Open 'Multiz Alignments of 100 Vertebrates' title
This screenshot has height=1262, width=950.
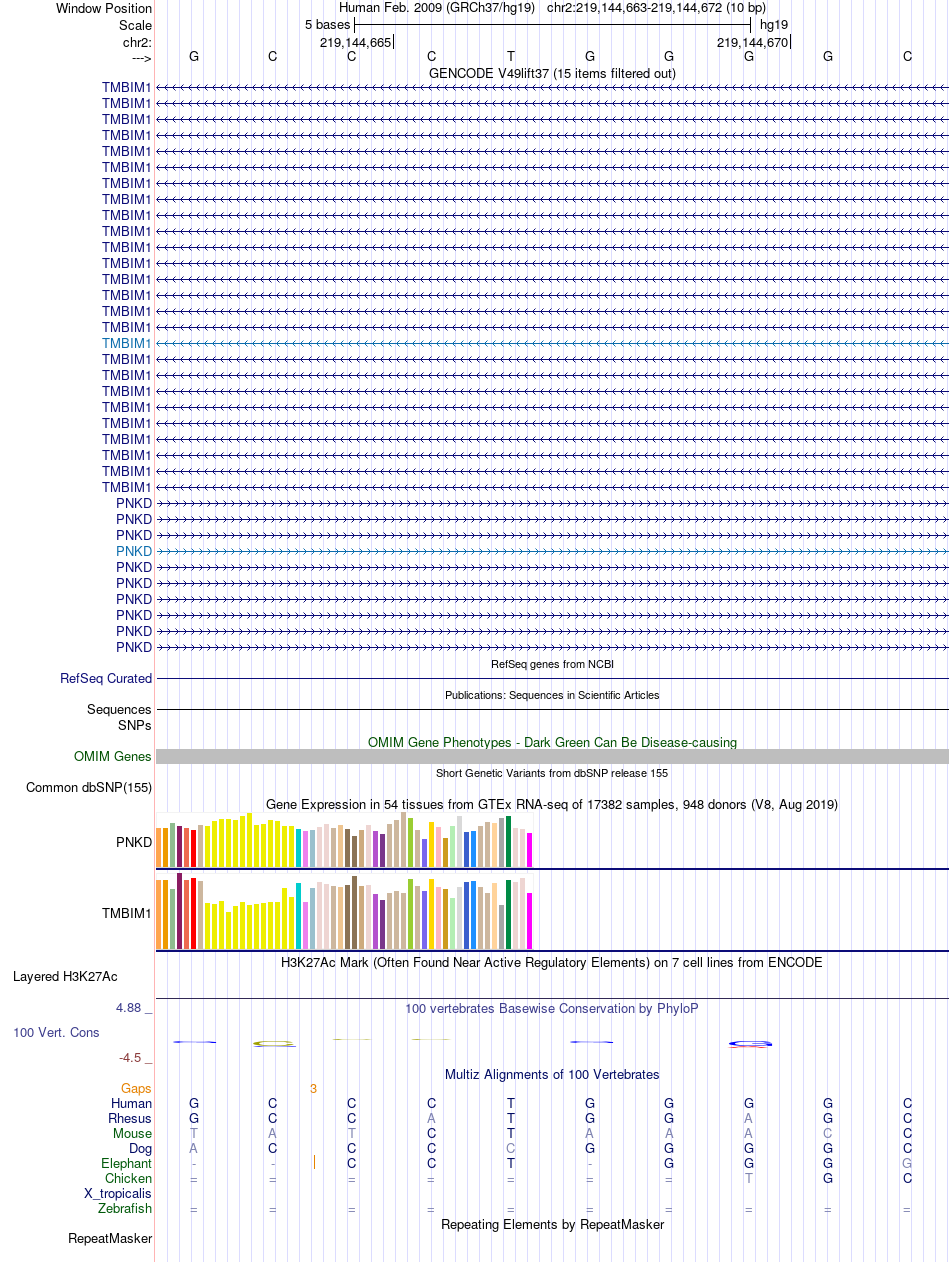[x=552, y=1074]
